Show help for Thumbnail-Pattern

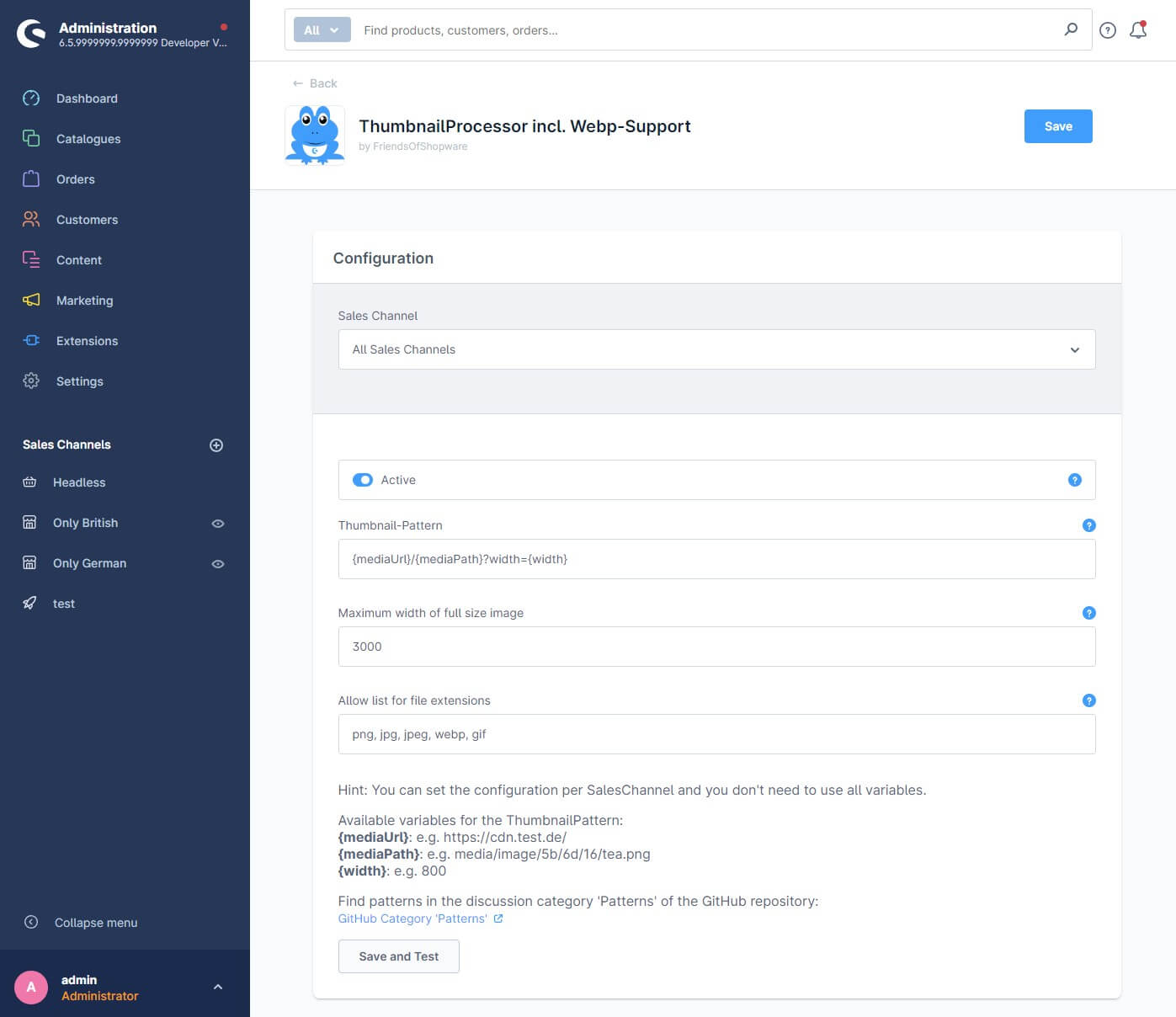point(1088,525)
